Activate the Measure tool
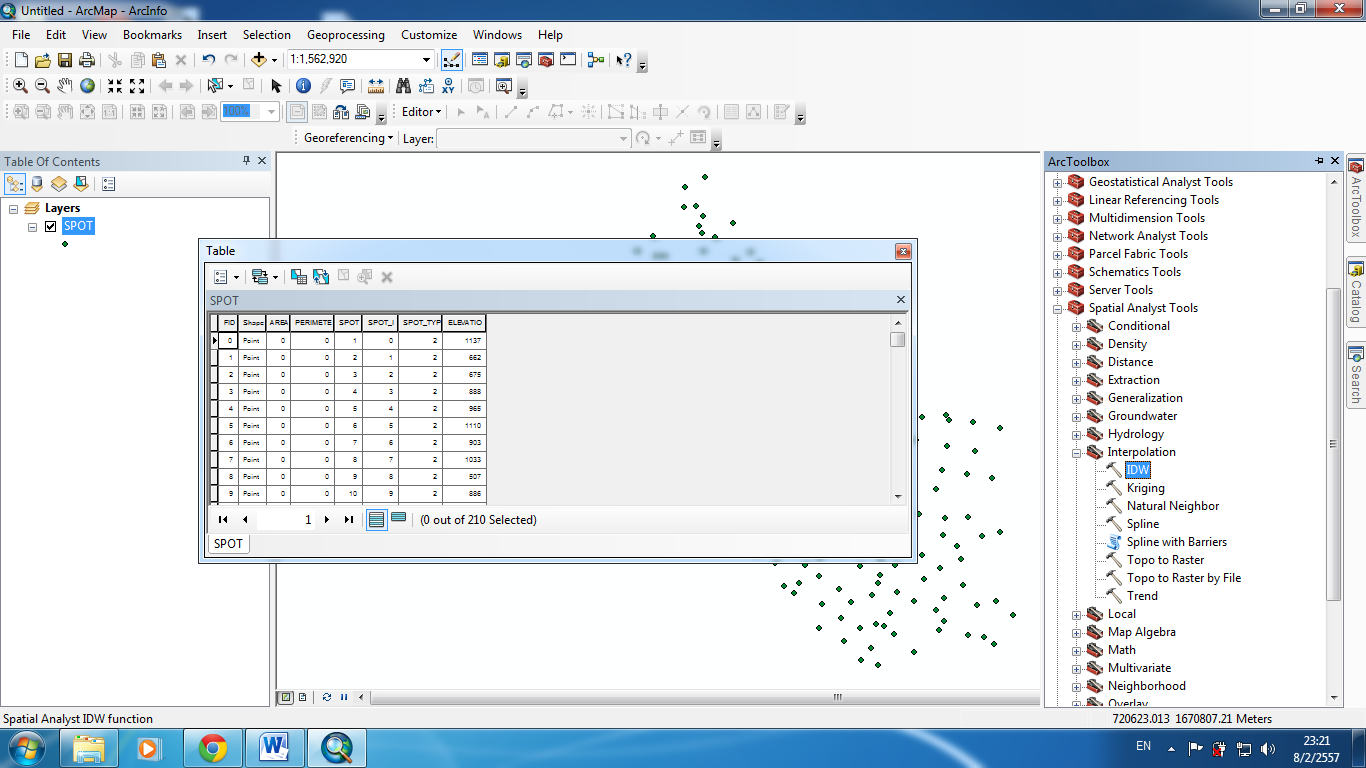This screenshot has height=768, width=1366. pyautogui.click(x=377, y=86)
